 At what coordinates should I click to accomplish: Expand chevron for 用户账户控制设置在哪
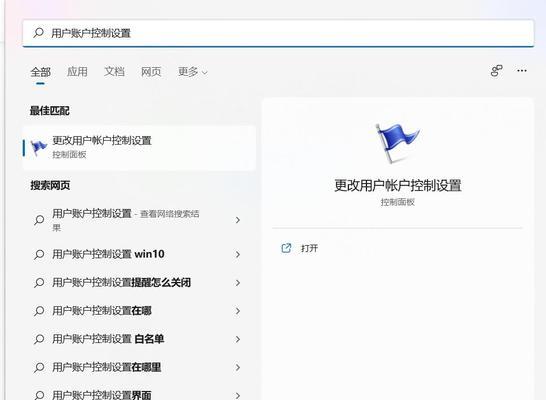pos(238,311)
